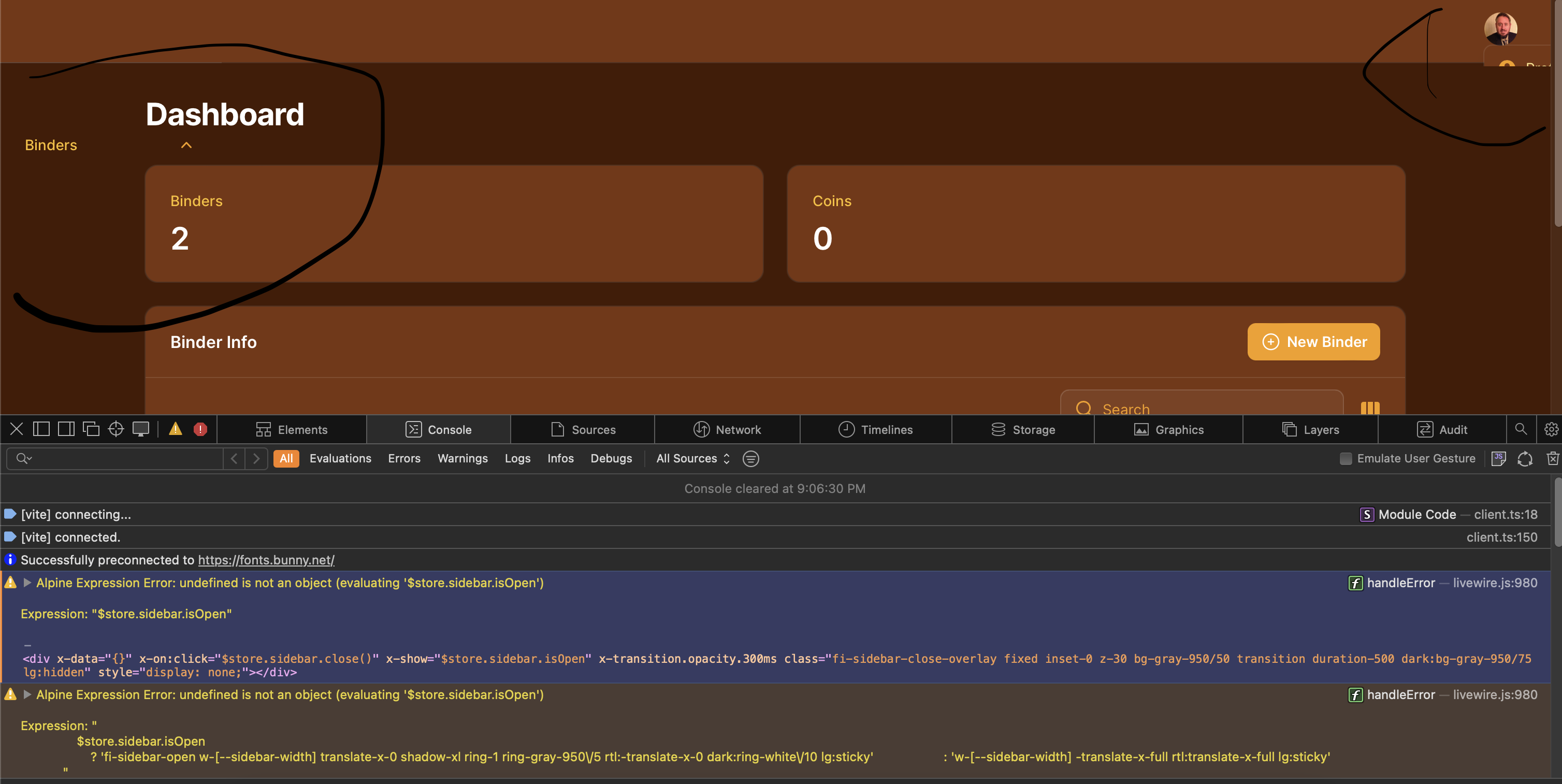The width and height of the screenshot is (1562, 784).
Task: Collapse the Binders section on the dashboard
Action: tap(185, 145)
